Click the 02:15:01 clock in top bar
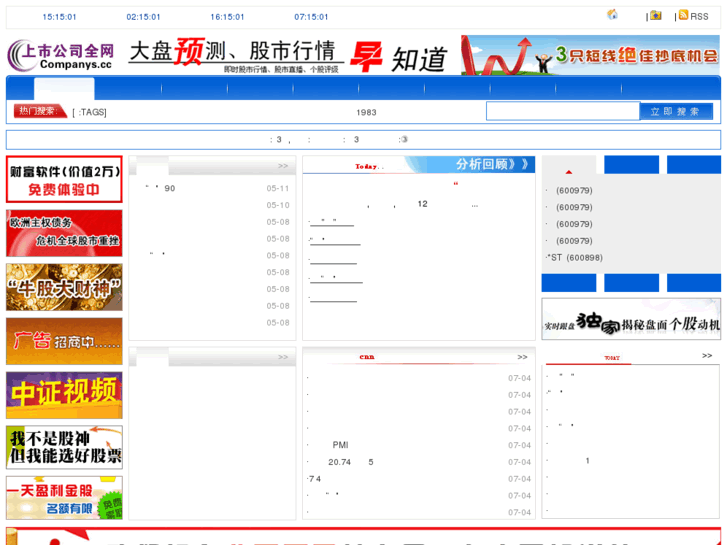 click(143, 17)
